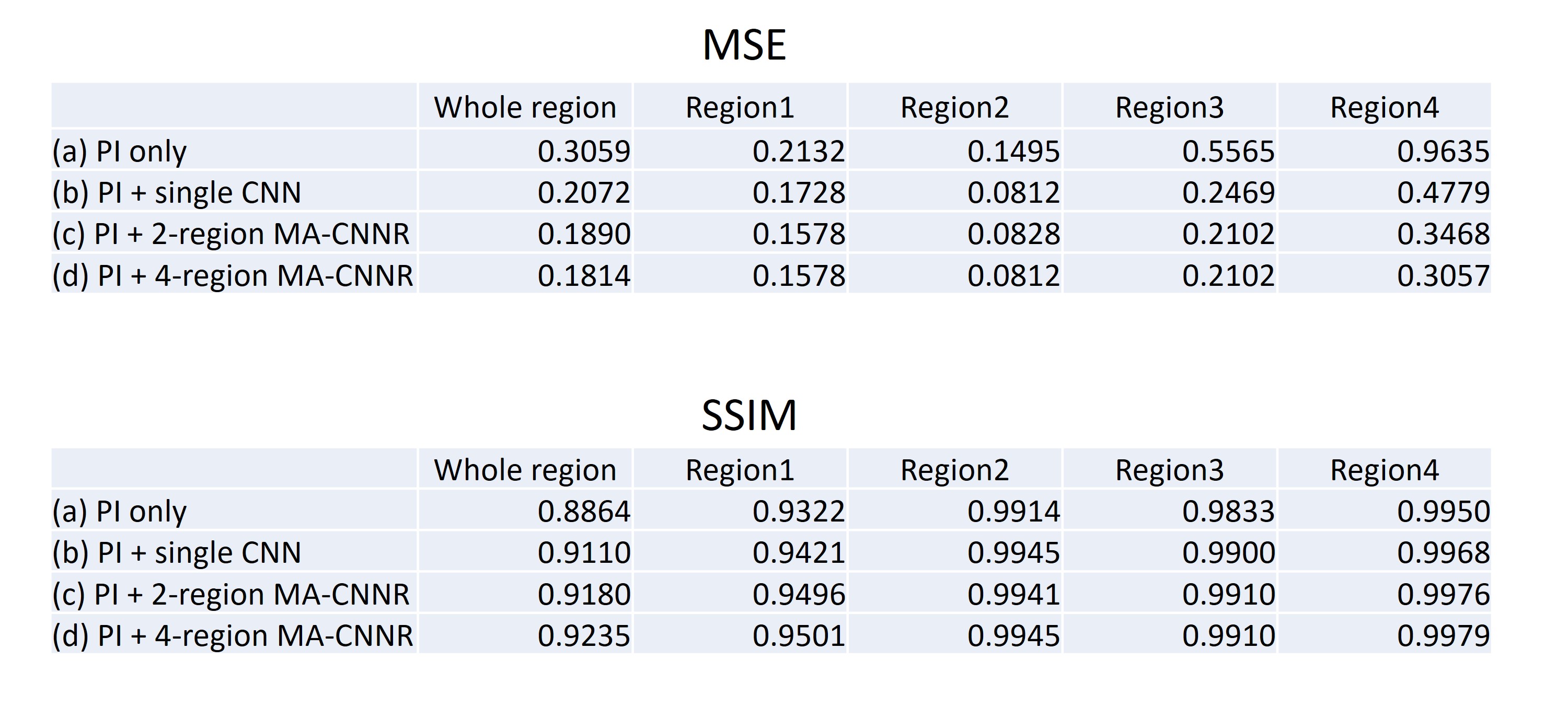
Task: Click Region3 header in SSIM table
Action: [x=1169, y=470]
